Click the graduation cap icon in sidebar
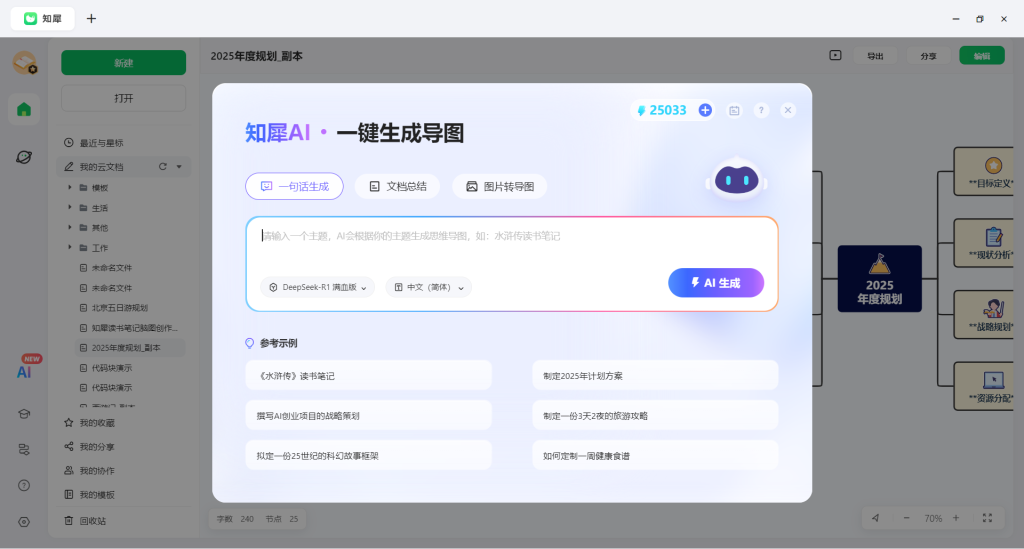Screen dimensions: 1024x549 24,414
